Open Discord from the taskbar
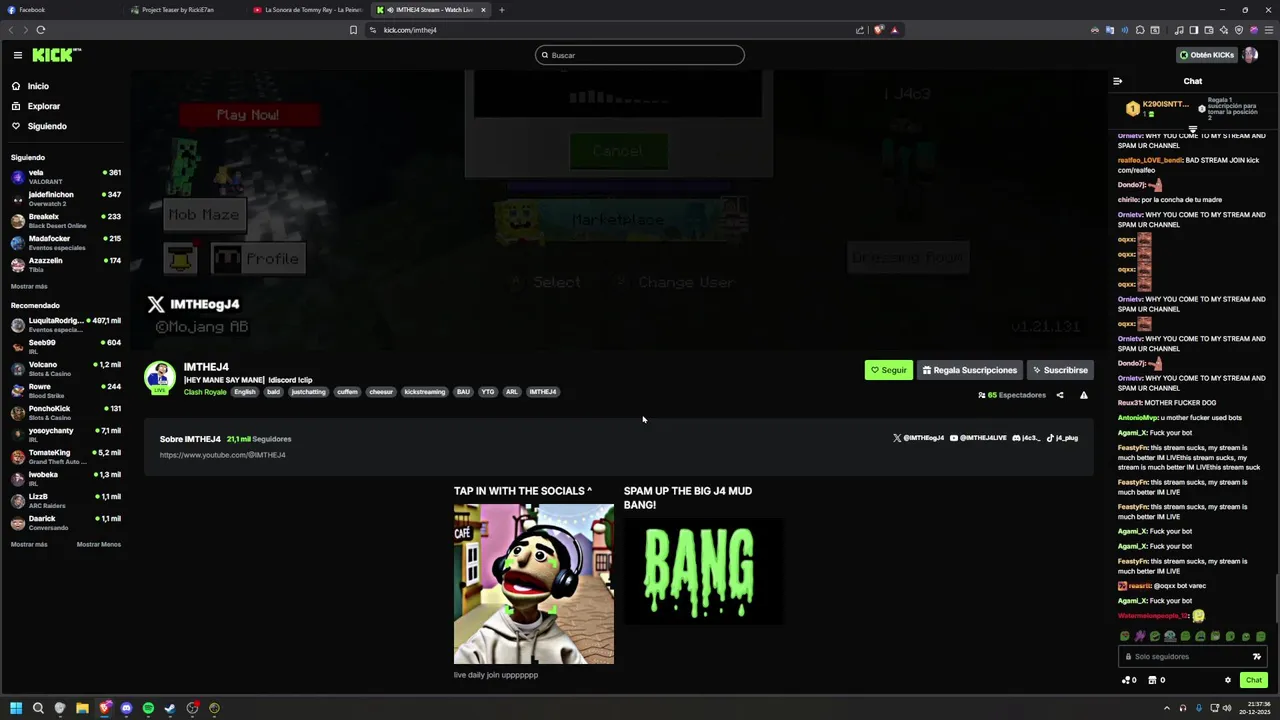 click(126, 708)
